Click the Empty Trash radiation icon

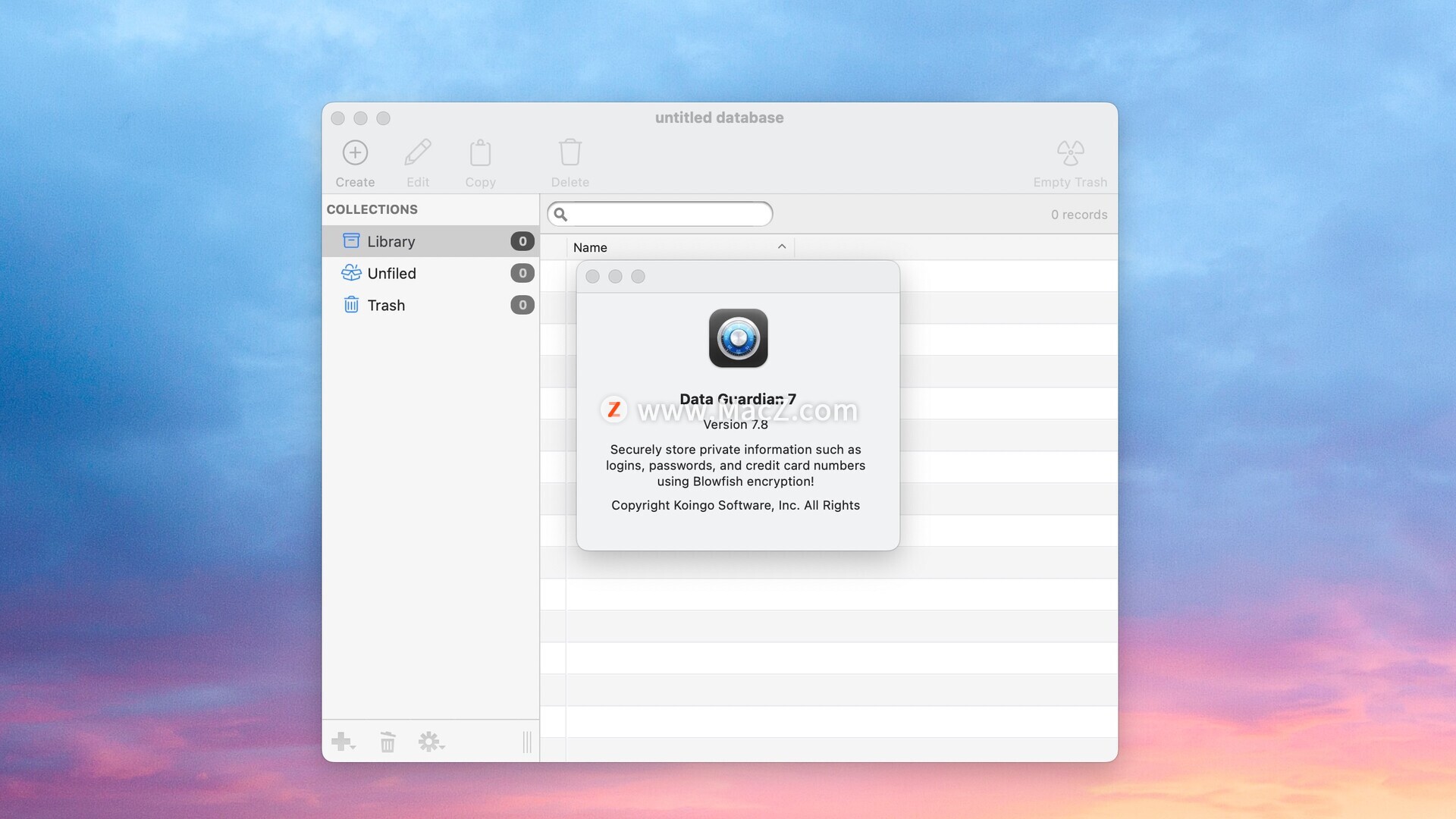(x=1070, y=153)
